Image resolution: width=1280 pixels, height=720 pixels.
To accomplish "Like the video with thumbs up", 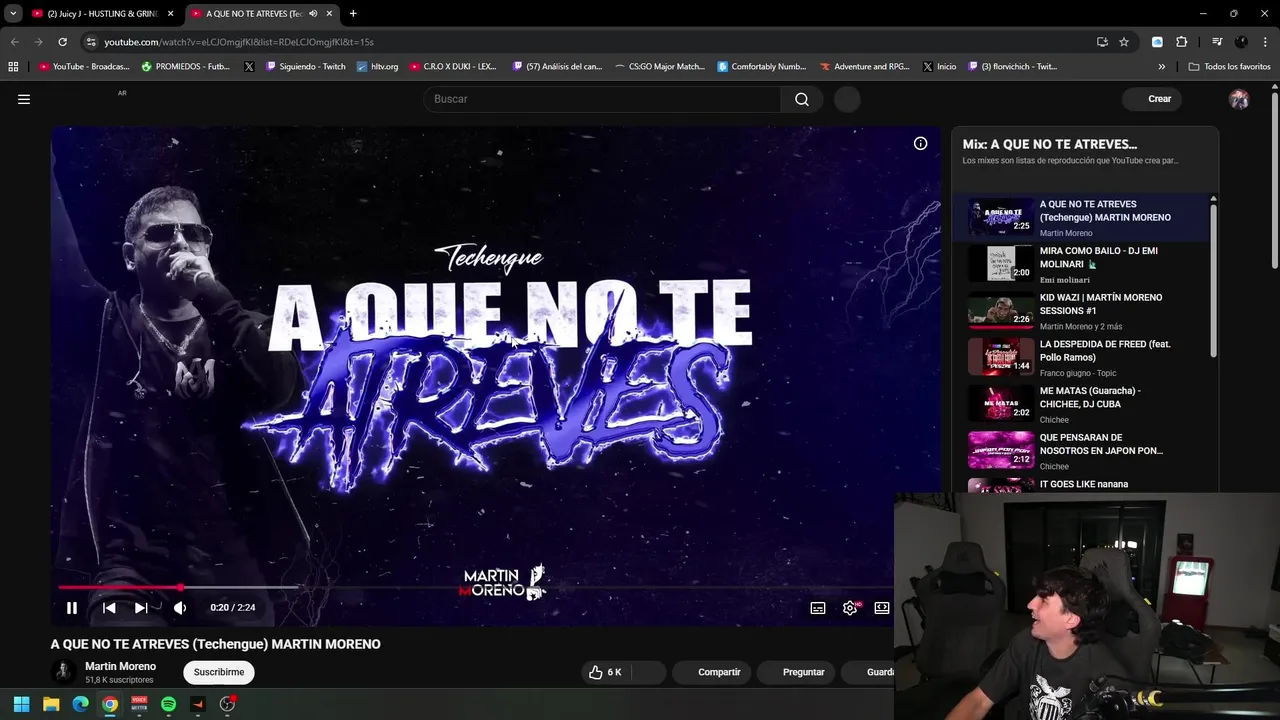I will click(x=607, y=672).
